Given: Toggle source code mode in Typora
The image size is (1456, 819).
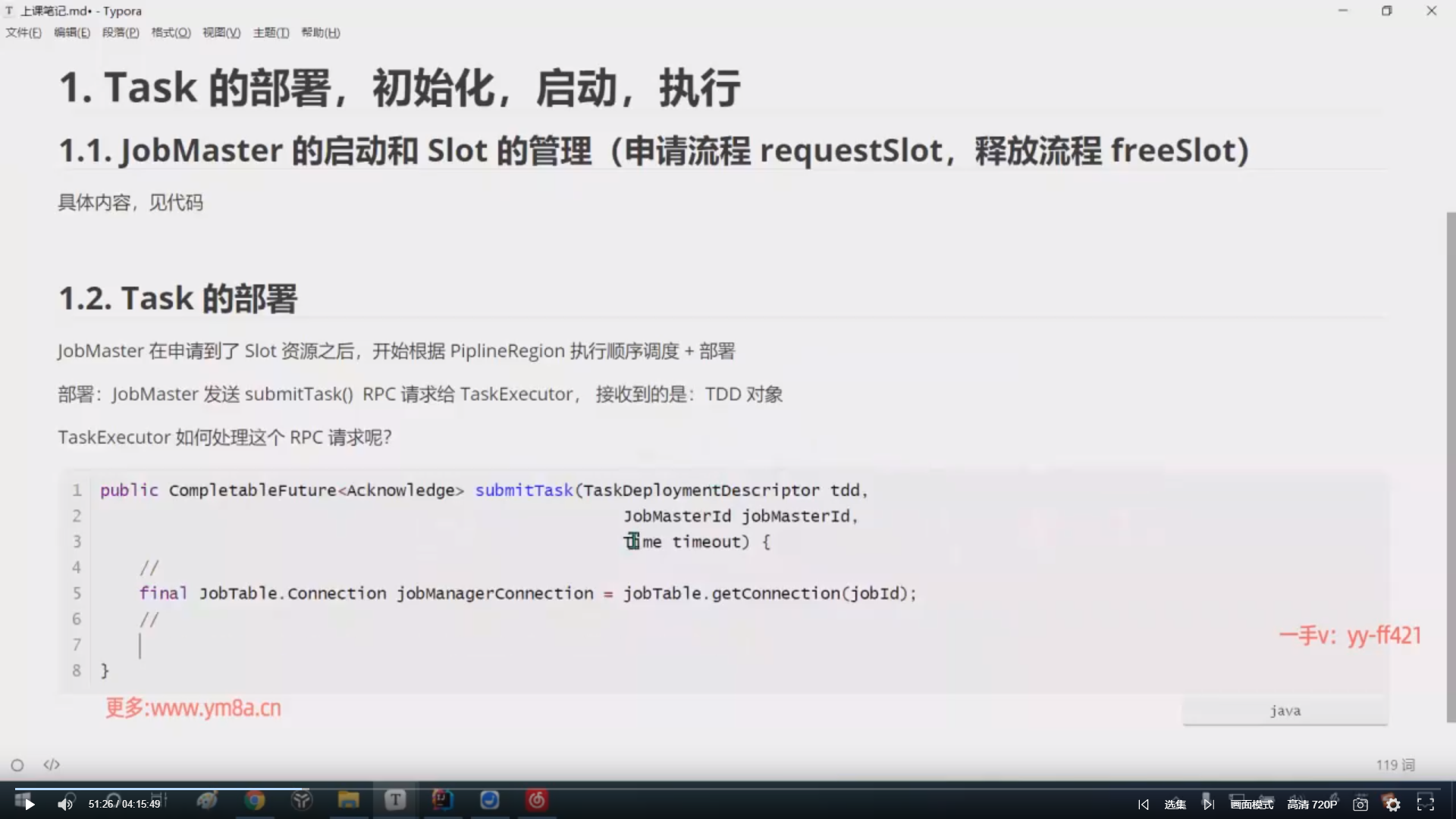Looking at the screenshot, I should [52, 764].
